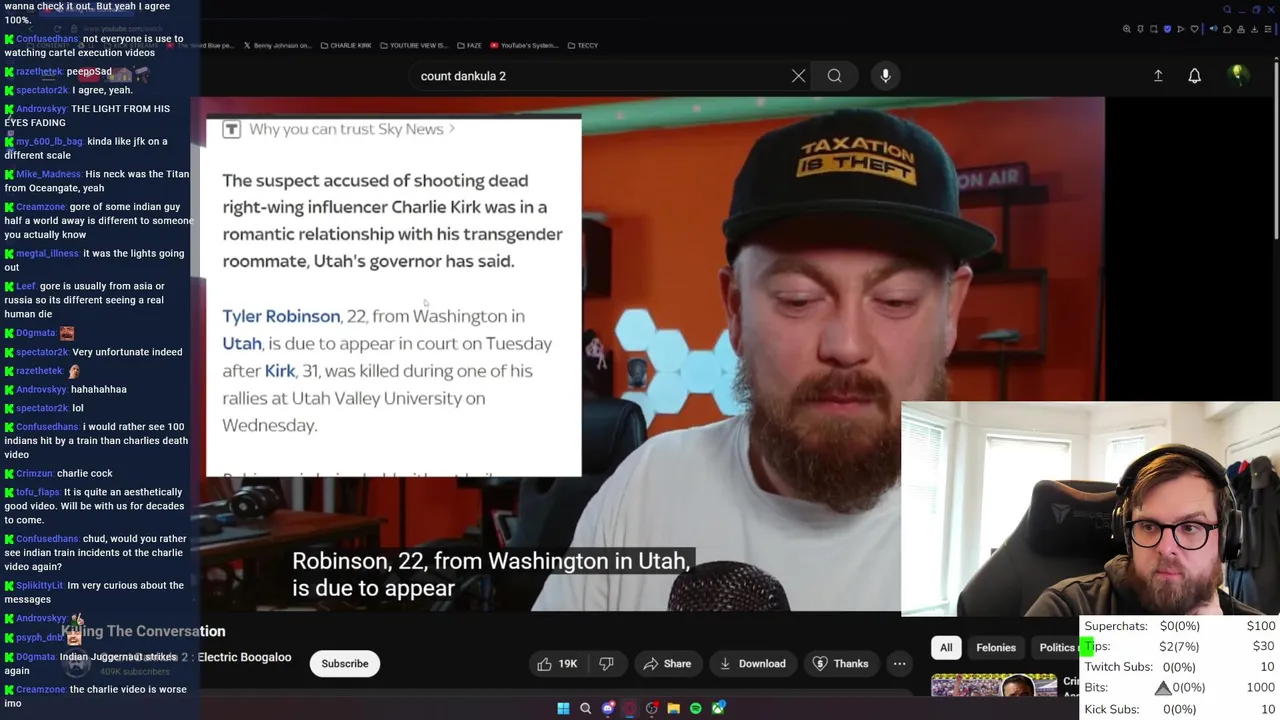Click chat username 'SplikittyLit'

39,586
